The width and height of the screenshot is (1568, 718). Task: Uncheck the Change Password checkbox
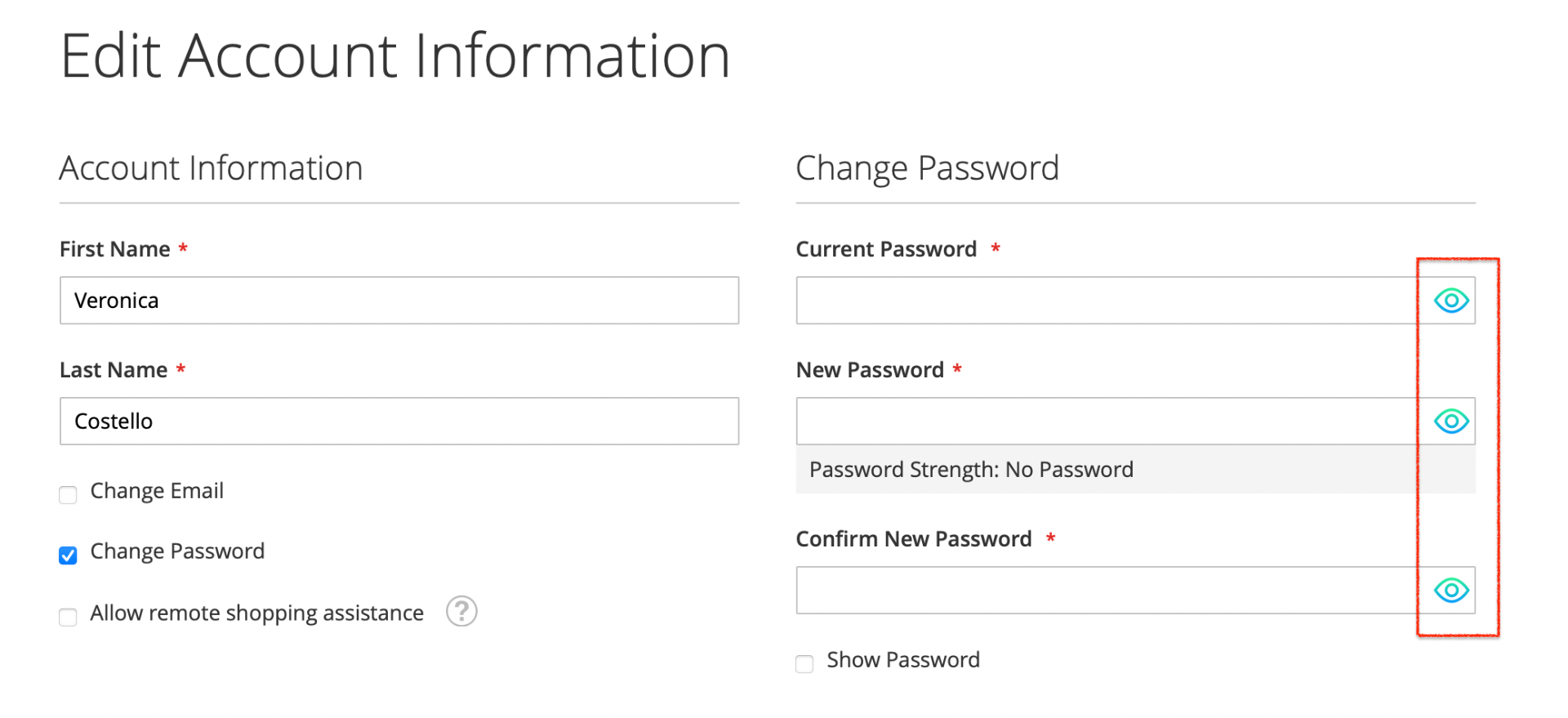click(x=69, y=555)
